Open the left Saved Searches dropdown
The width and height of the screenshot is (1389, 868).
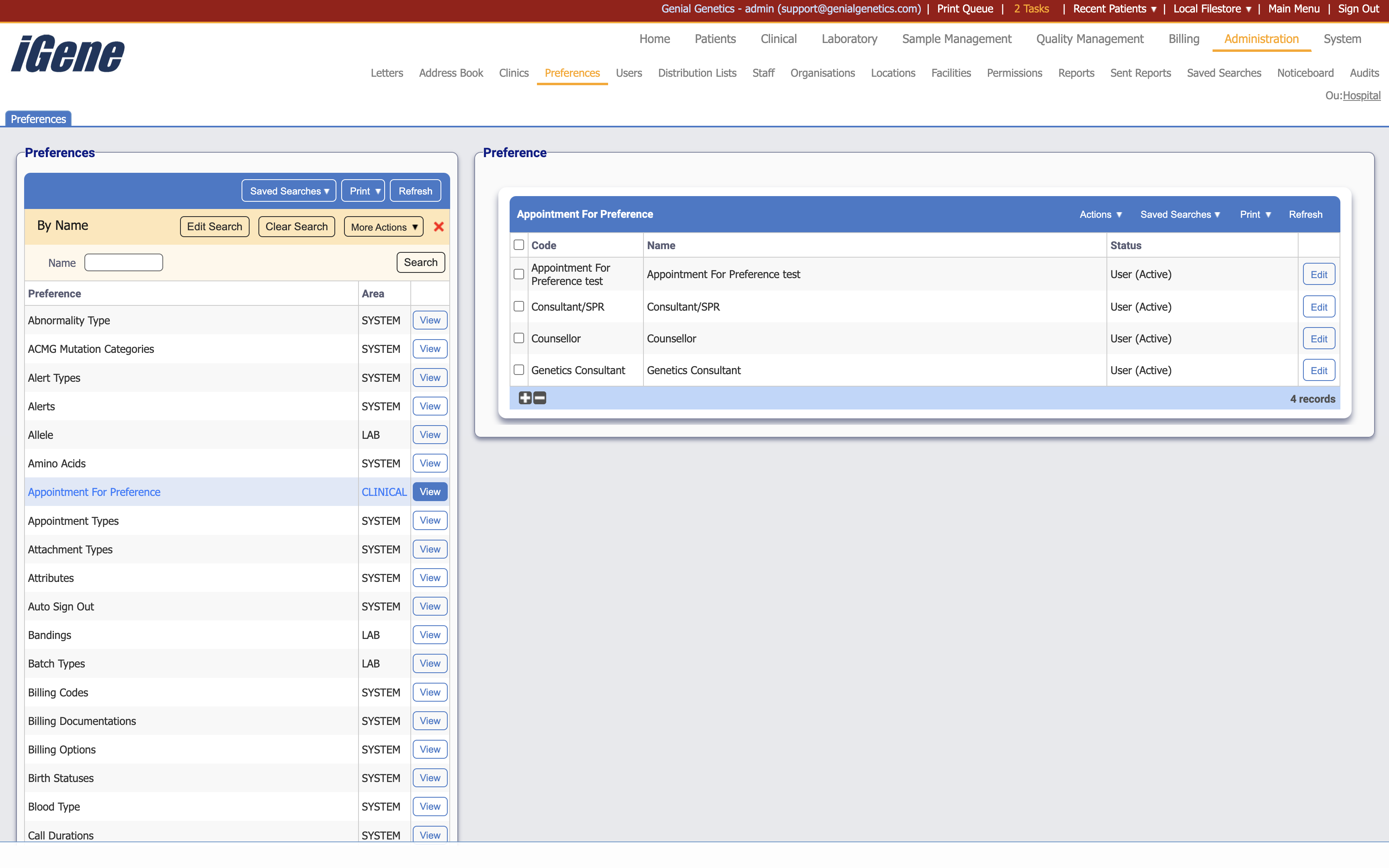pyautogui.click(x=289, y=191)
